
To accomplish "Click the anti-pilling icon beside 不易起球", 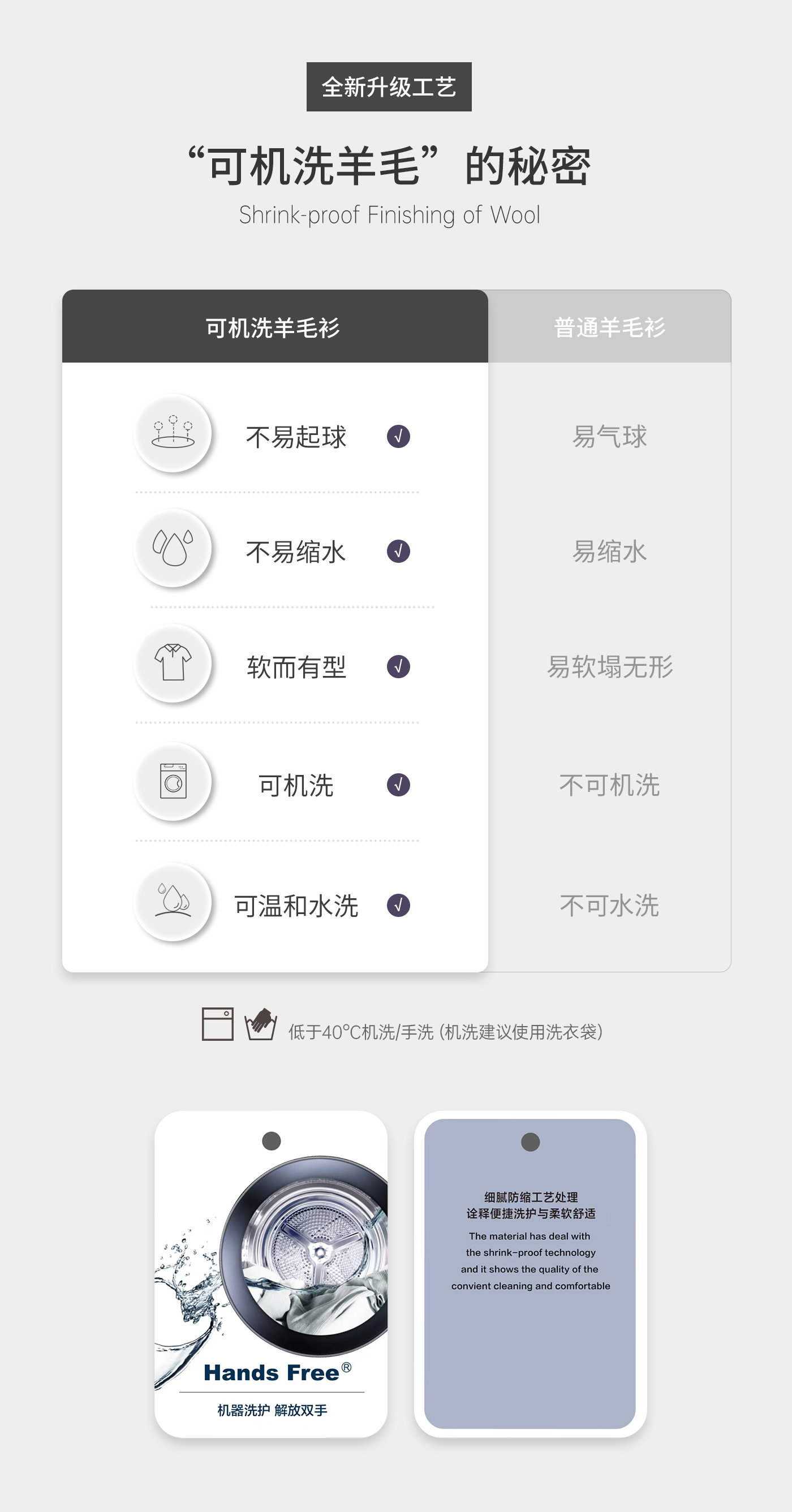I will coord(173,433).
